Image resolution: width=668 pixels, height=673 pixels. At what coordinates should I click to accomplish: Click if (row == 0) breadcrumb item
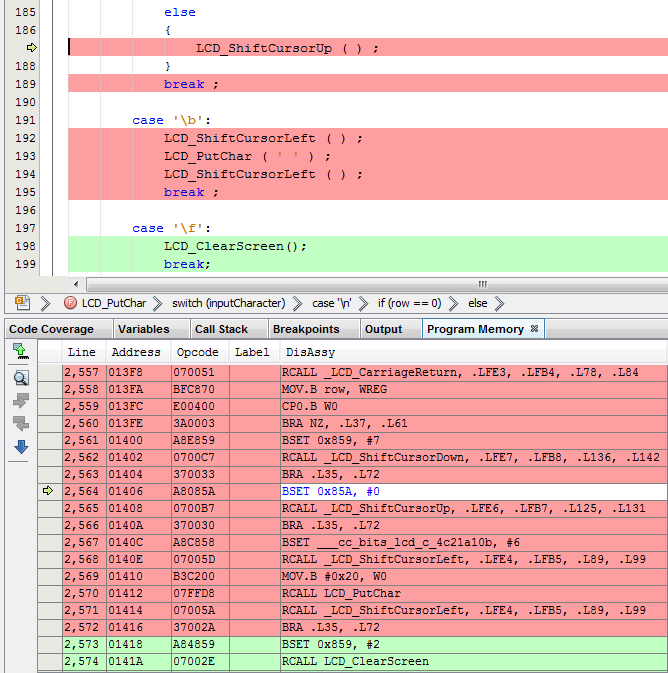(x=409, y=303)
